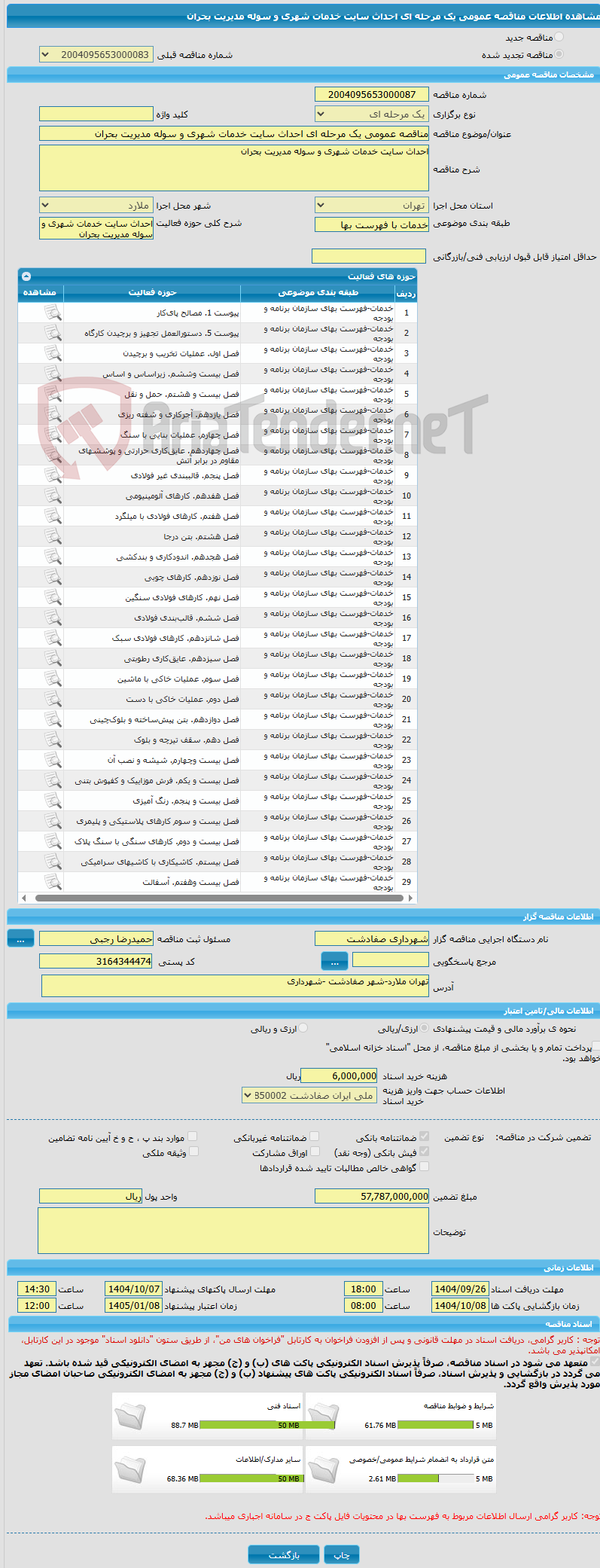The image size is (600, 1568).
Task: Click the magnifier icon in row 5
Action: [x=52, y=393]
